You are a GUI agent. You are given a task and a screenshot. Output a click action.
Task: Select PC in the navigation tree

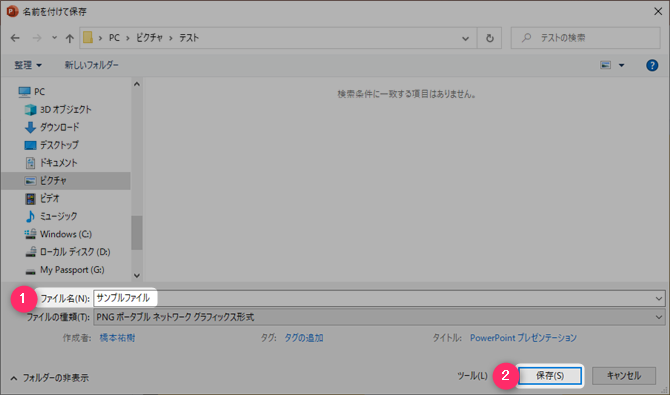tap(39, 91)
